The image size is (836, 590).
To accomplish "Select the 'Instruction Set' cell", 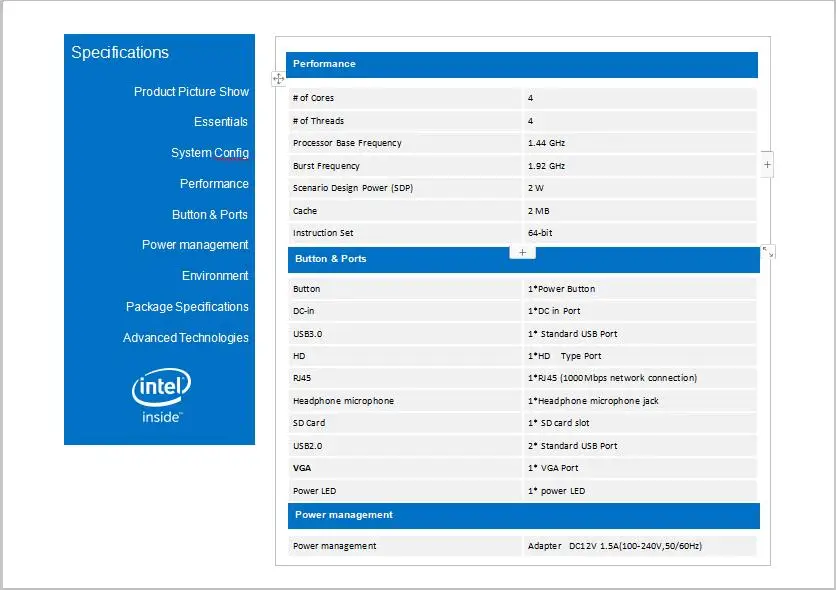I will pos(405,233).
